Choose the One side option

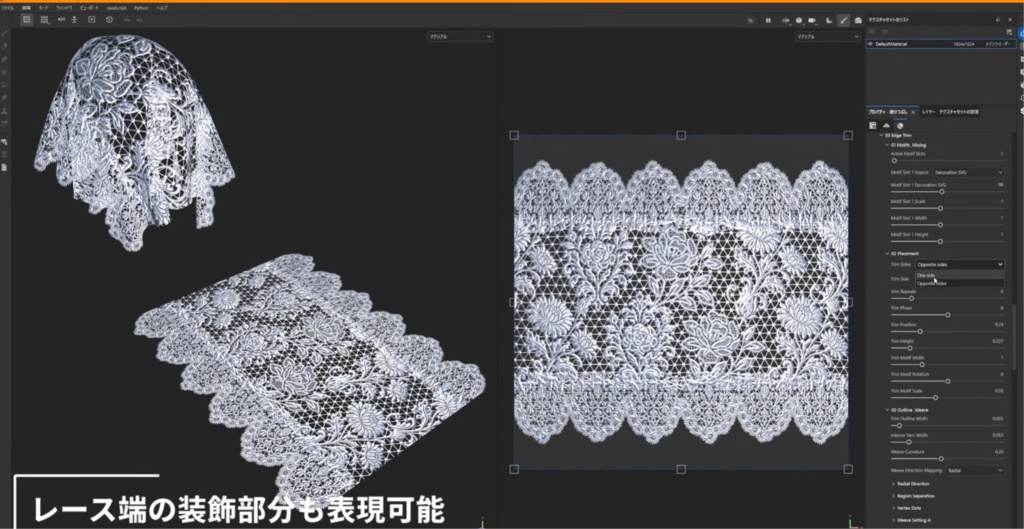coord(960,276)
